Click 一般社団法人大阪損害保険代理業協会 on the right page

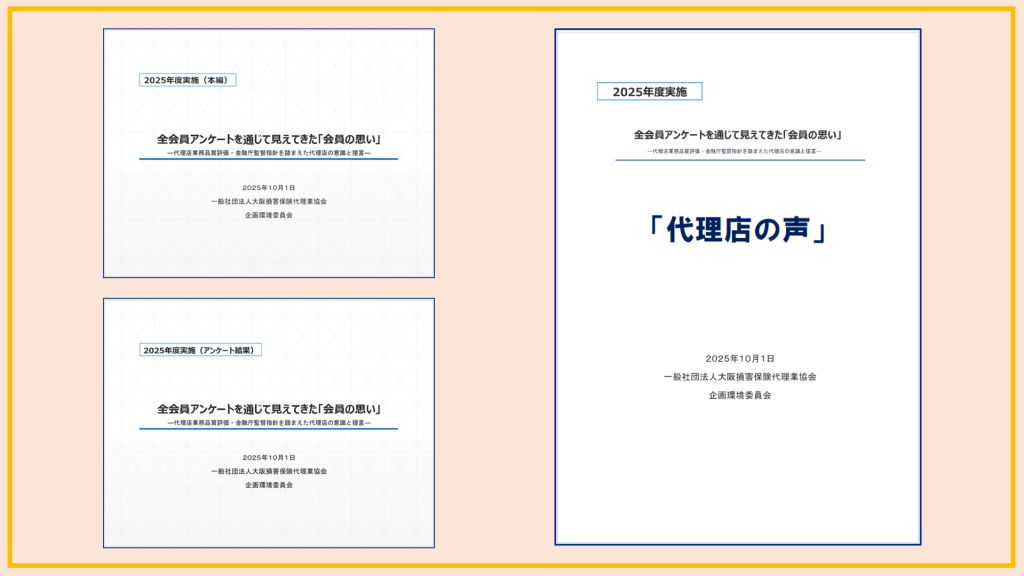coord(739,377)
